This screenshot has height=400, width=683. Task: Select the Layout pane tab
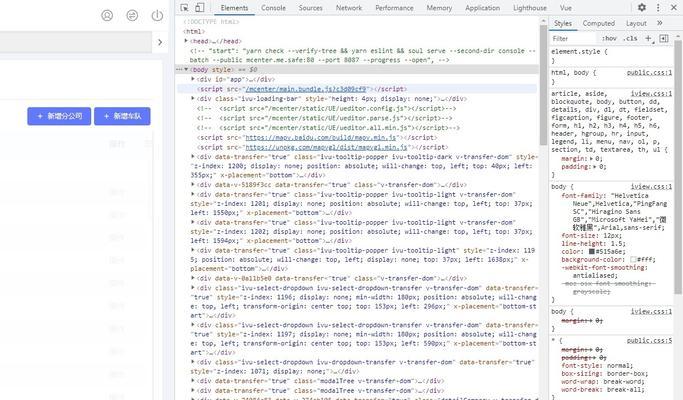(x=636, y=24)
